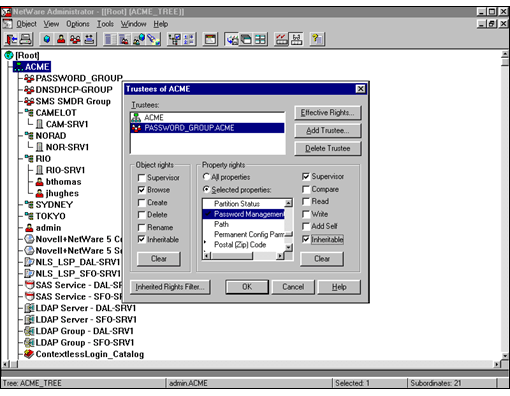Screen dimensions: 510x396
Task: Toggle the object rights Inheritable checkbox
Action: pos(141,240)
